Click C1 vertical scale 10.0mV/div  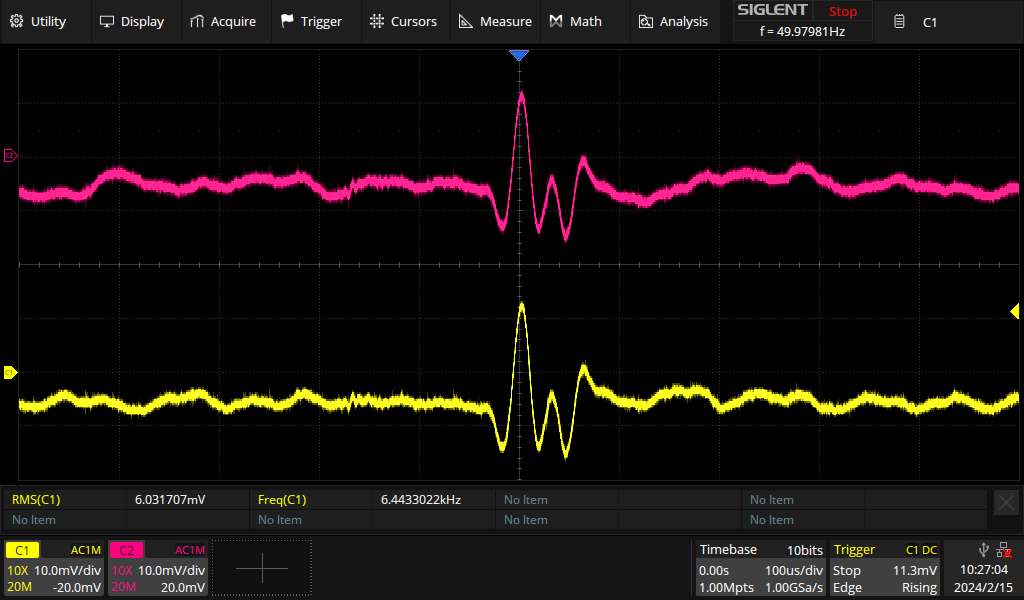point(68,570)
